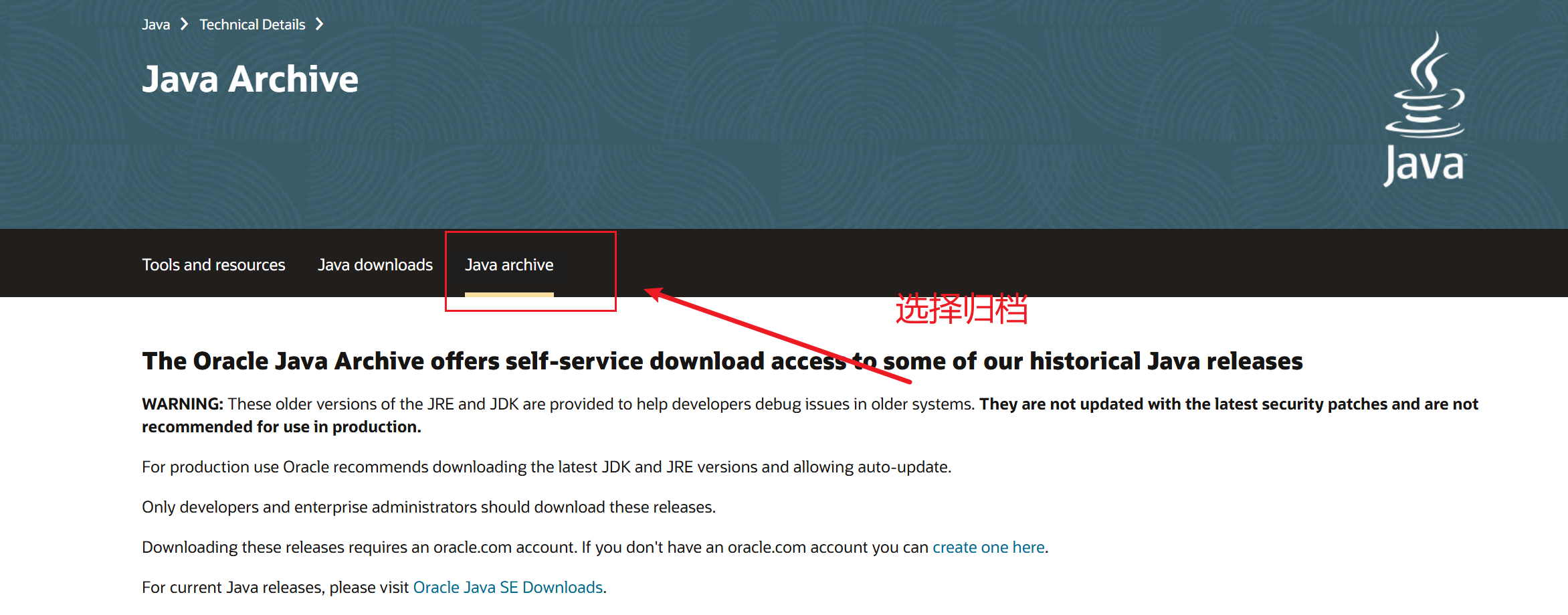Switch to the Java downloads tab
This screenshot has width=1568, height=615.
click(x=375, y=265)
